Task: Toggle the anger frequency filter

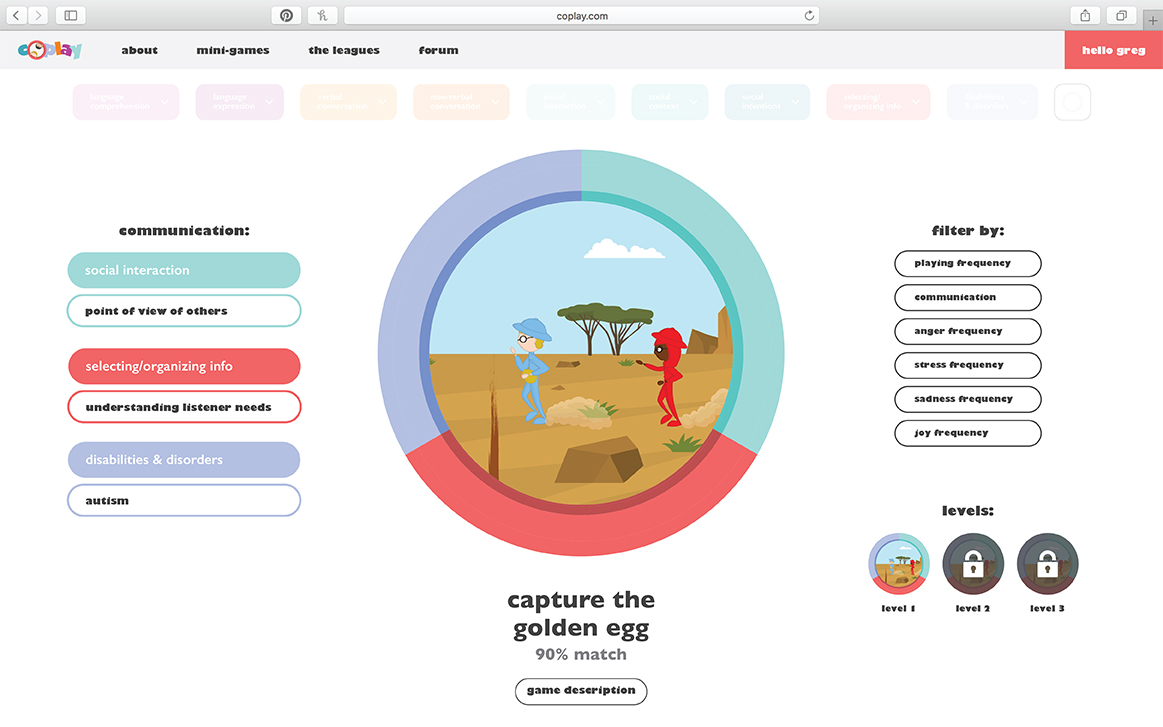Action: [967, 331]
